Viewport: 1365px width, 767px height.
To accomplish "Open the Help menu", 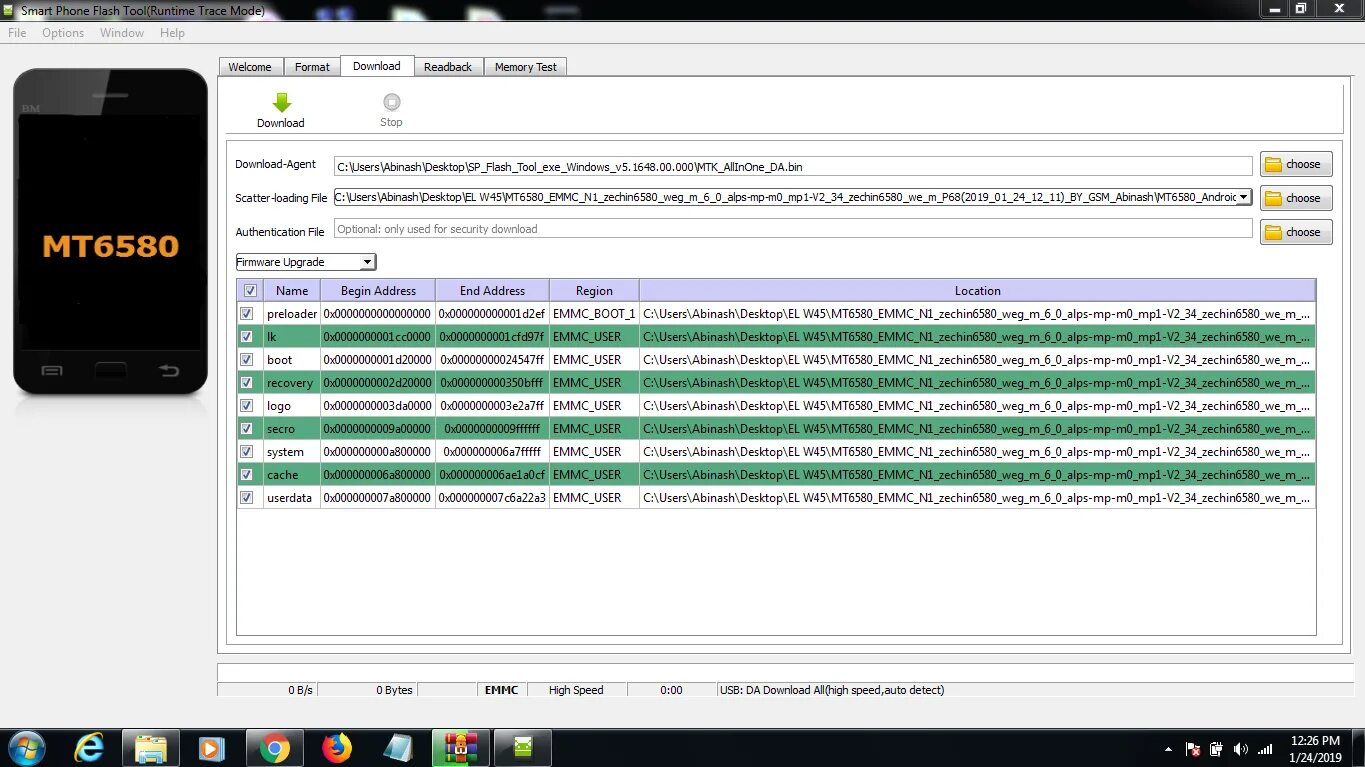I will point(172,33).
